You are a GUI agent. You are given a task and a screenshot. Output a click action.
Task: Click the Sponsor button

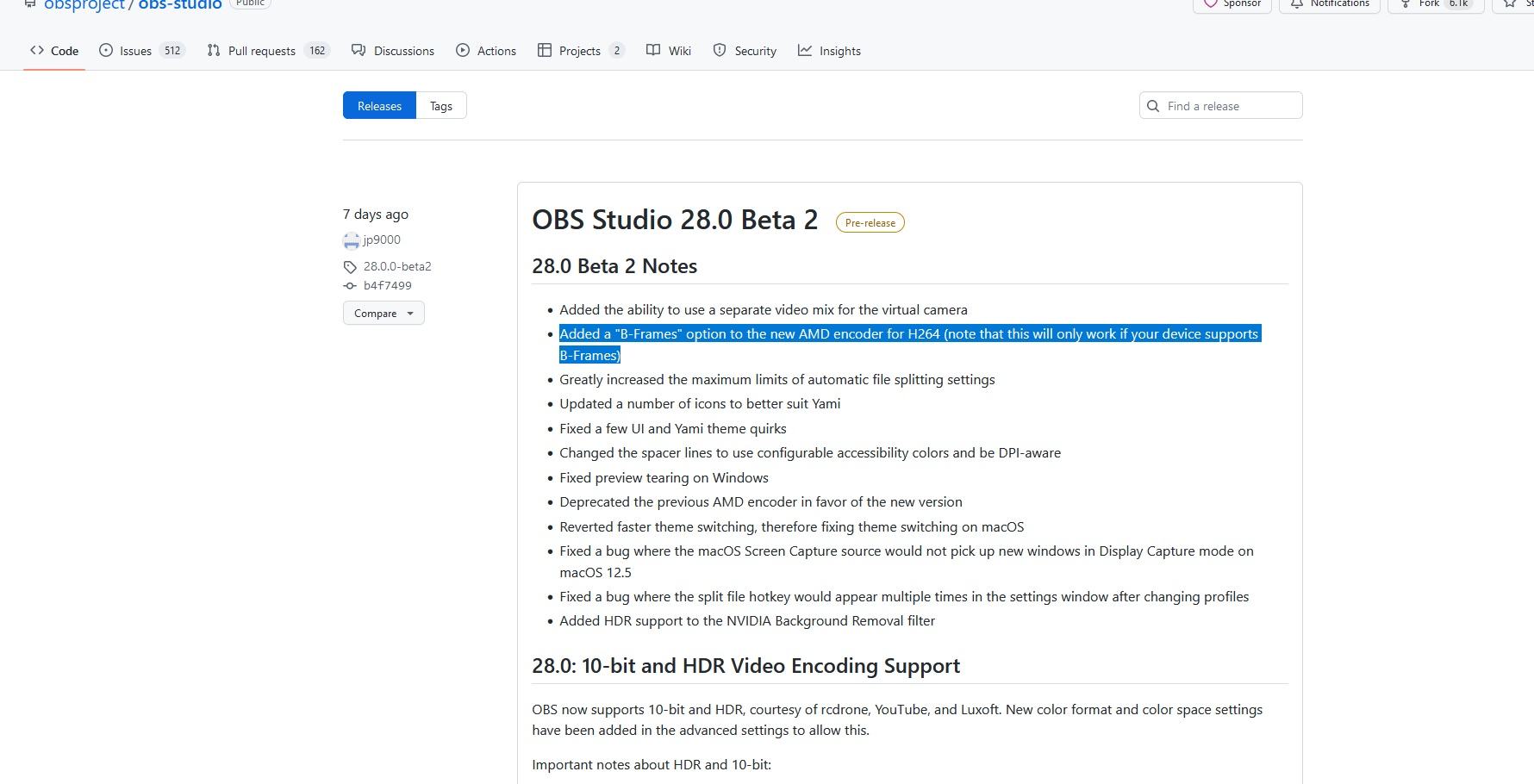pos(1232,3)
